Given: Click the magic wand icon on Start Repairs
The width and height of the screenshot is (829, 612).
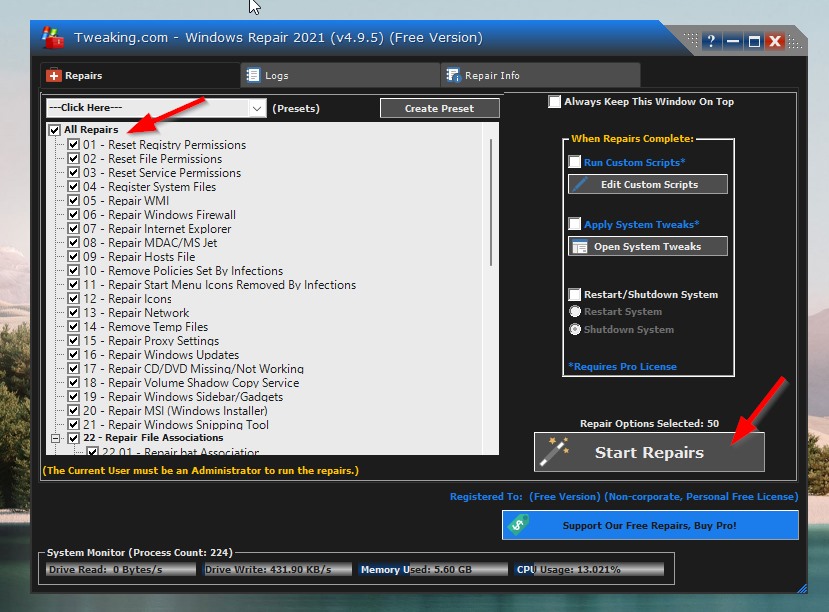Looking at the screenshot, I should (x=553, y=452).
